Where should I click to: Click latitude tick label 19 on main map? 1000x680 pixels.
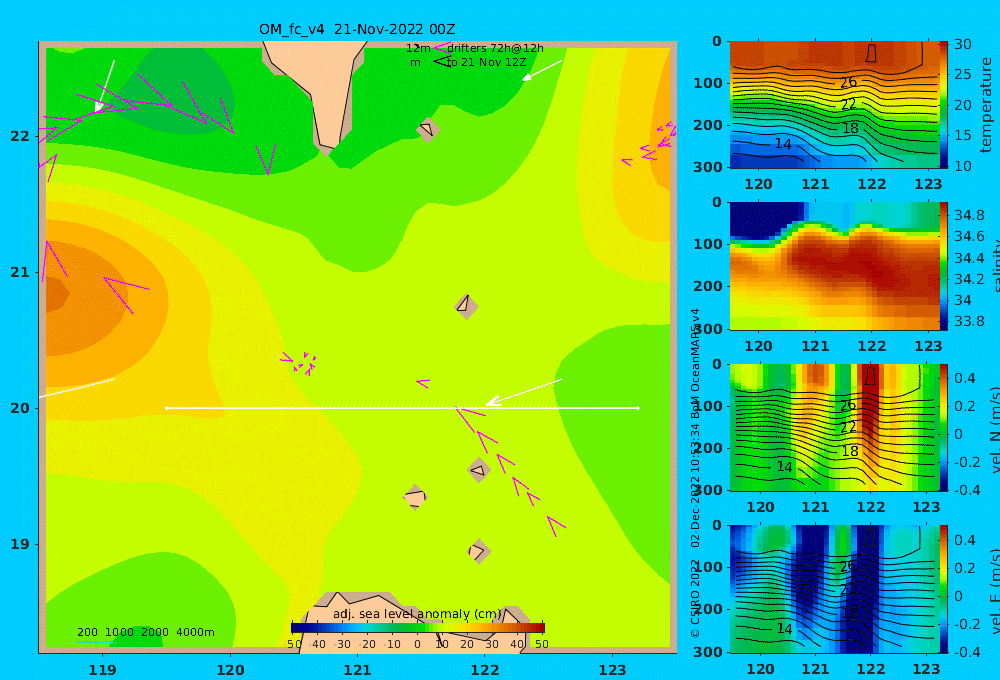coord(20,544)
